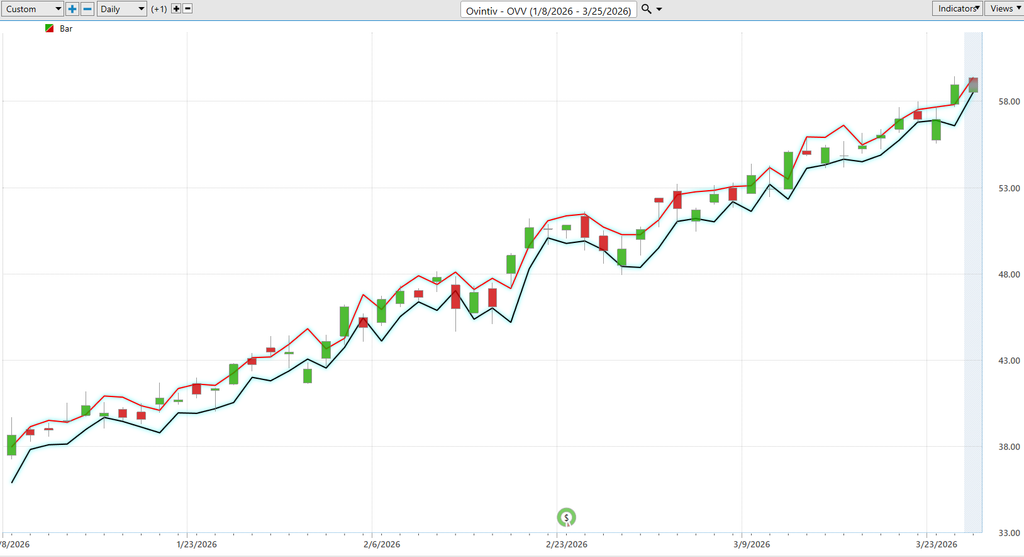The width and height of the screenshot is (1024, 557).
Task: Click the (+1) forecast offset label
Action: tap(158, 9)
